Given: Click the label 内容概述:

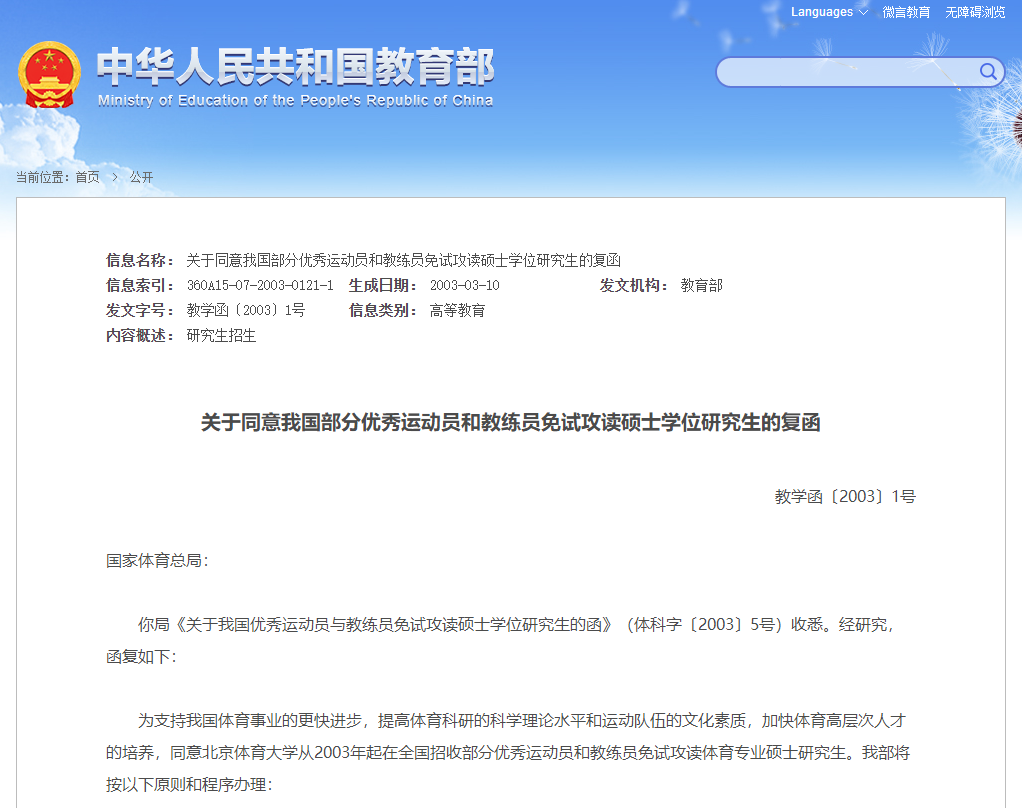Looking at the screenshot, I should coord(141,336).
